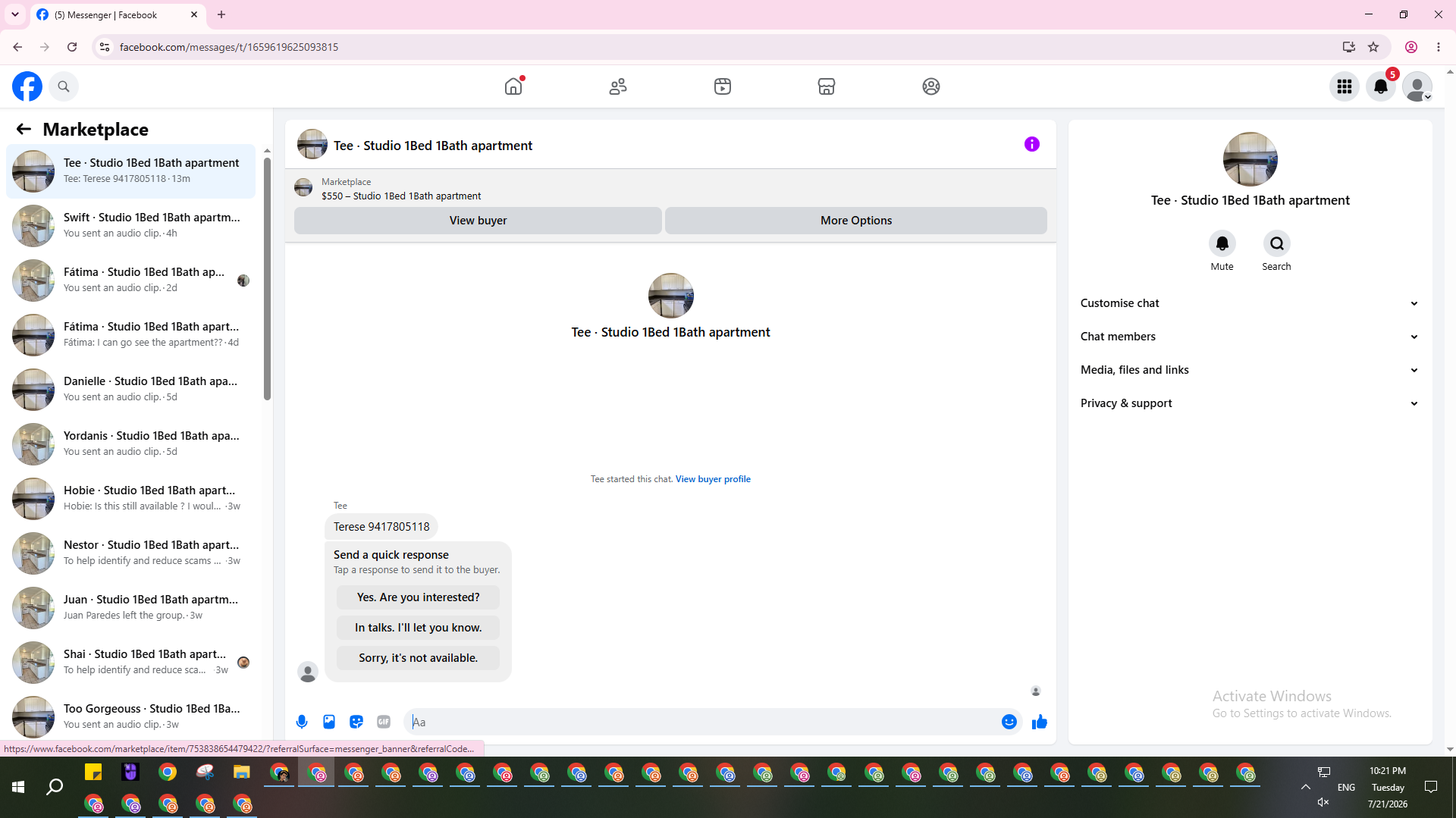This screenshot has height=818, width=1456.
Task: Mute this chat with the bell icon
Action: 1222,243
